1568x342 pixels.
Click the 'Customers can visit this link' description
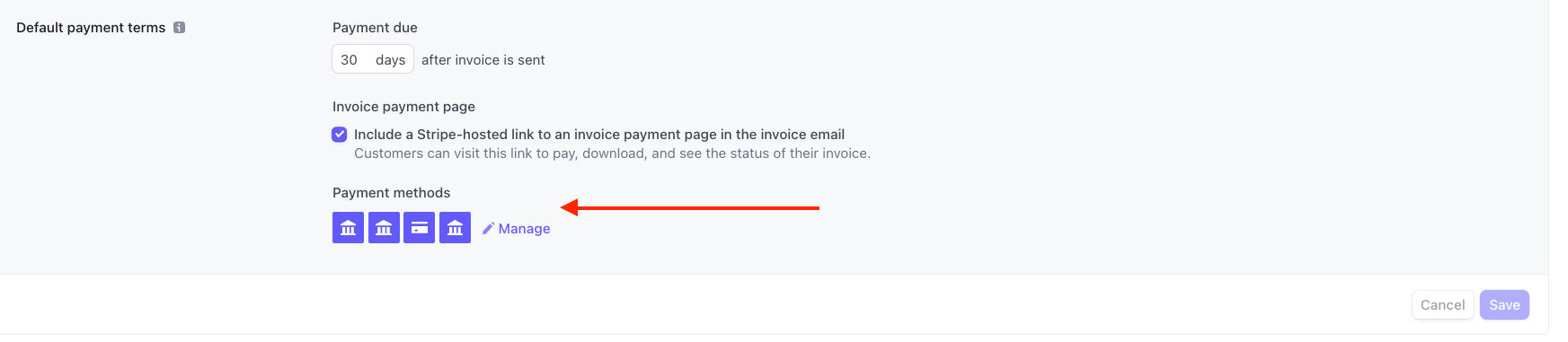(612, 153)
